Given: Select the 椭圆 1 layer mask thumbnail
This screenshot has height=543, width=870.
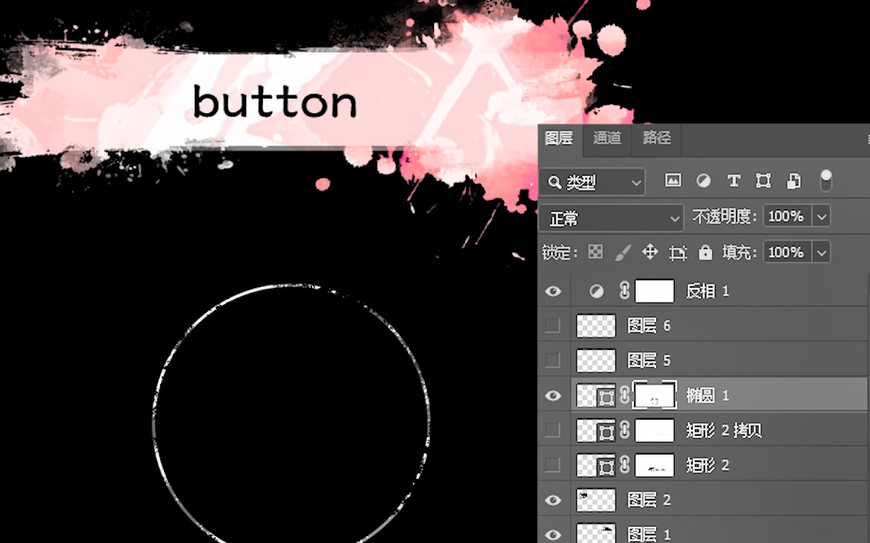Looking at the screenshot, I should 655,395.
